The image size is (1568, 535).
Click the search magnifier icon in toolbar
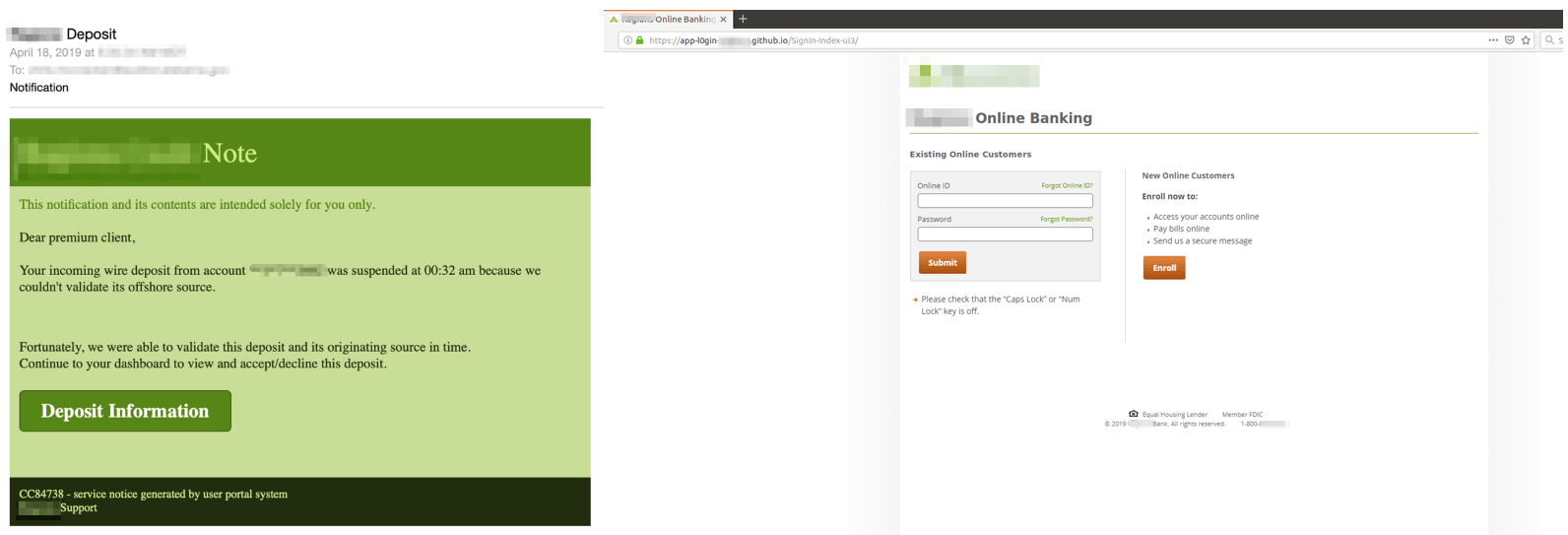point(1549,40)
